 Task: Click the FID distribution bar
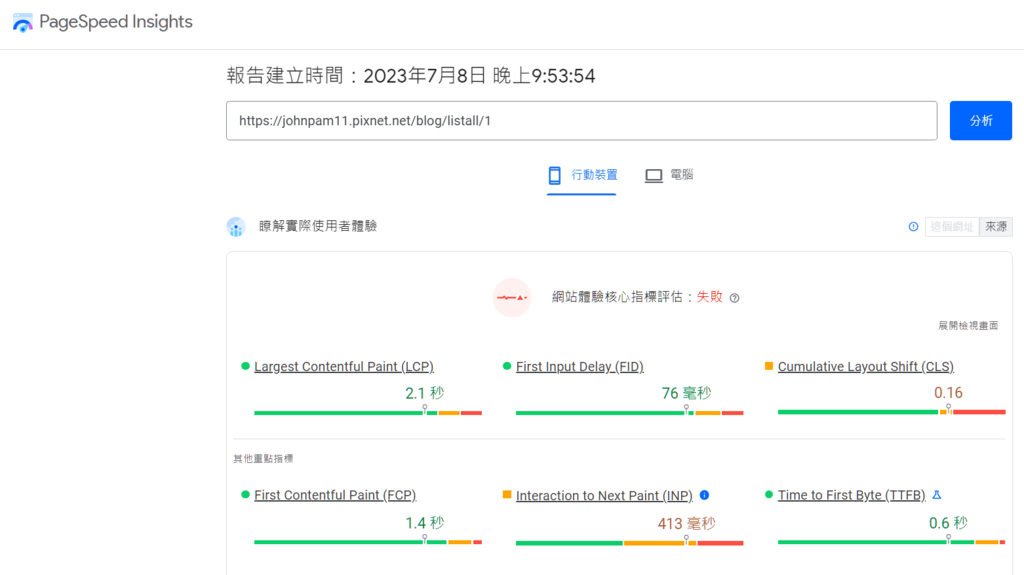630,413
